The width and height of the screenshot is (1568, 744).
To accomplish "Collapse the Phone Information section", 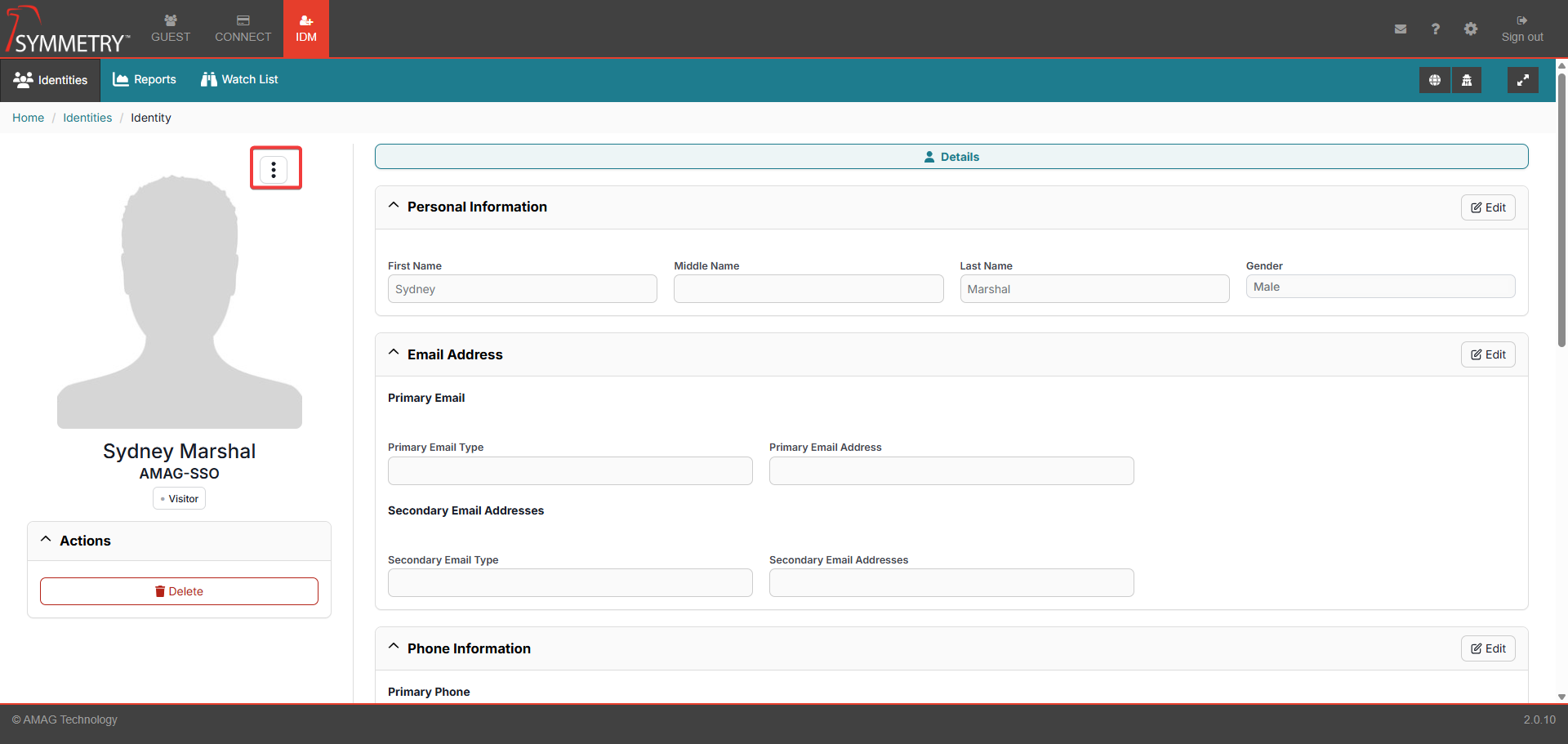I will 394,647.
